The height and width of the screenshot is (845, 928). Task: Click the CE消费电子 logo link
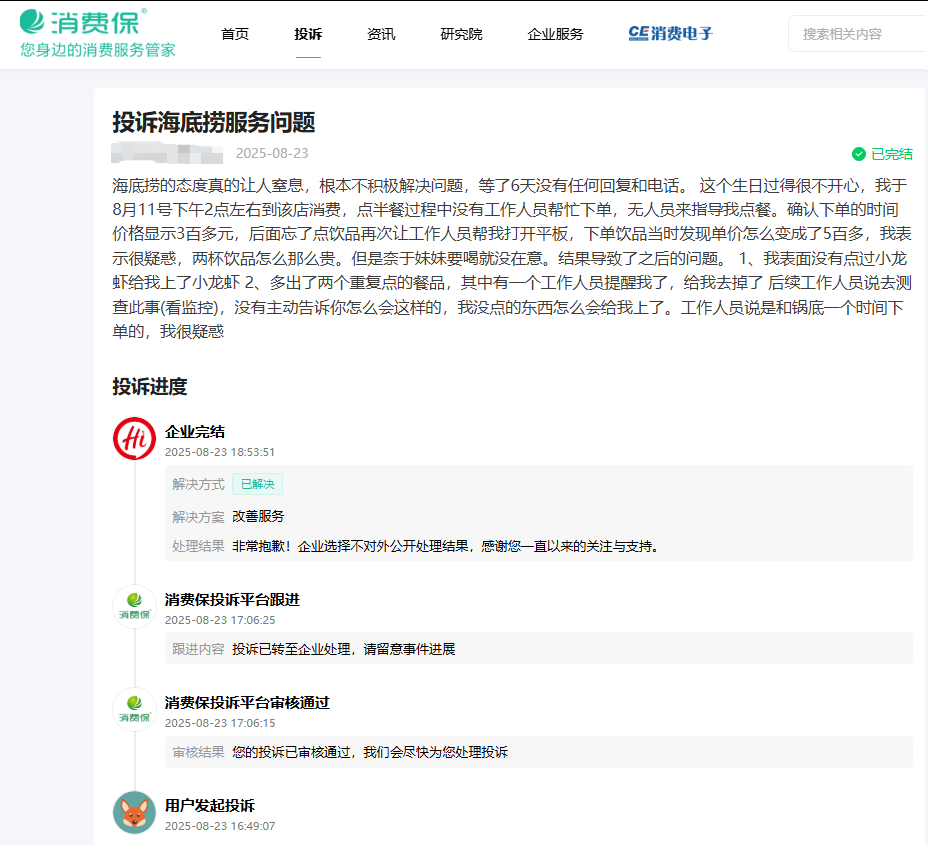671,34
